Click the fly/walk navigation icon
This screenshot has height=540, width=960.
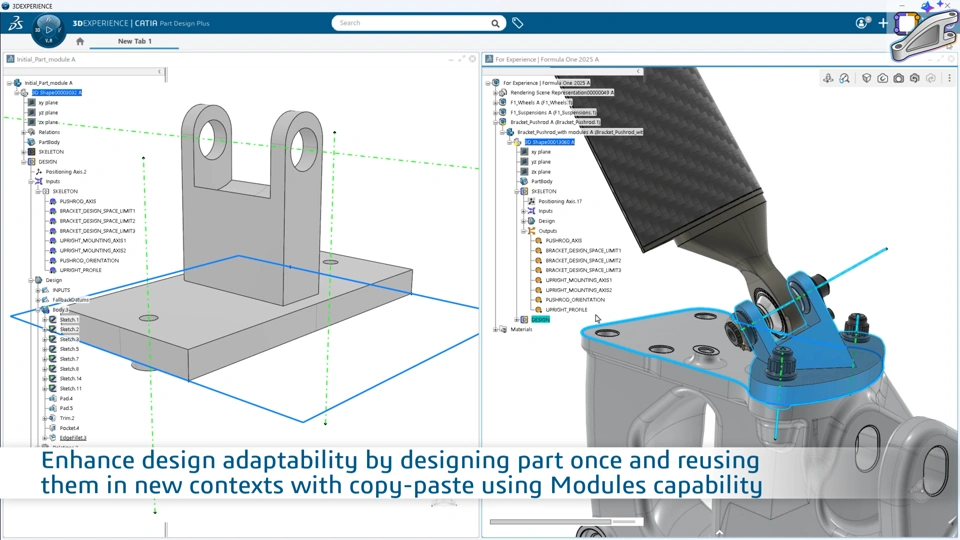[828, 78]
